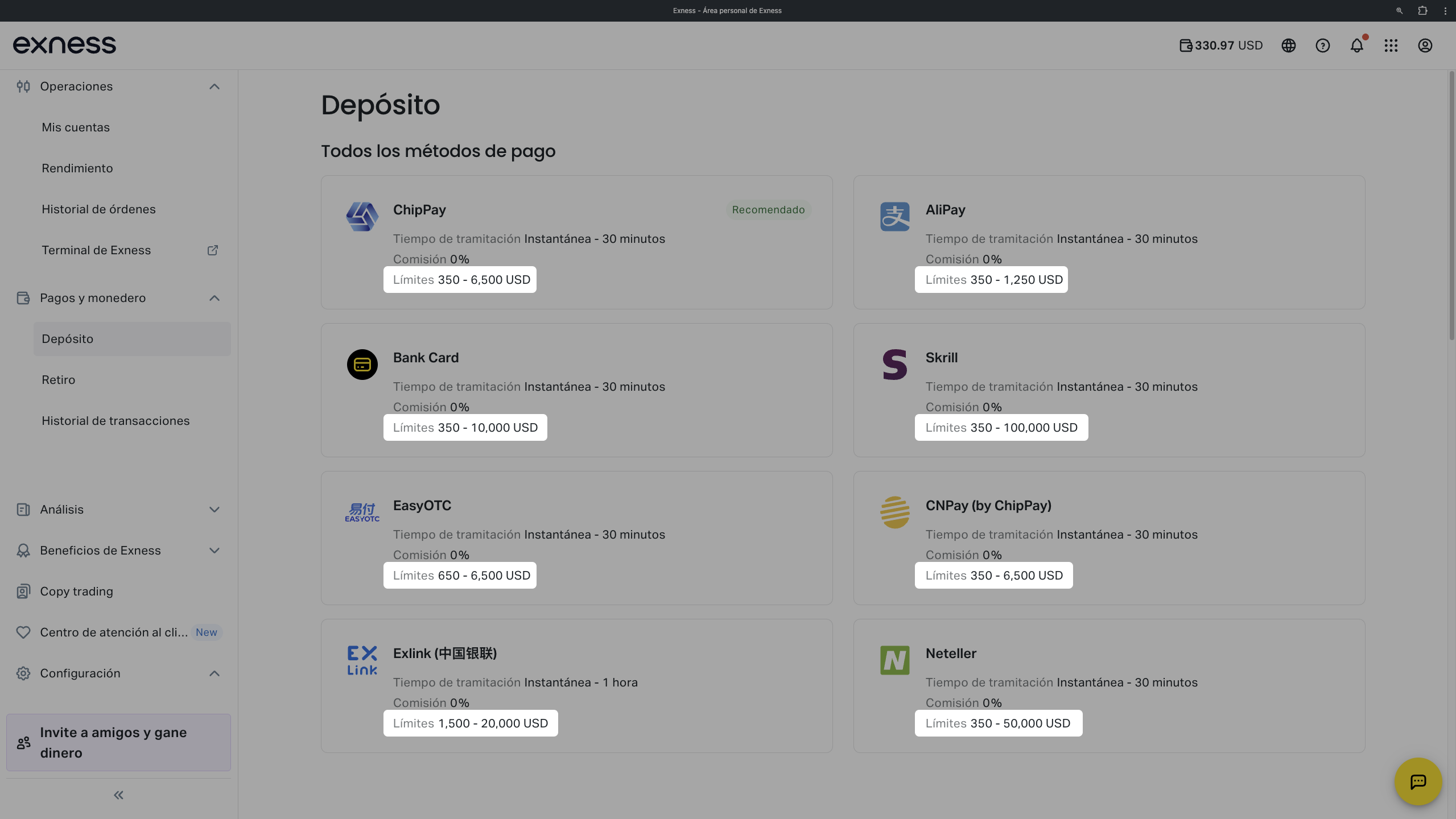The image size is (1456, 819).
Task: Expand the Análisis section
Action: pyautogui.click(x=215, y=510)
